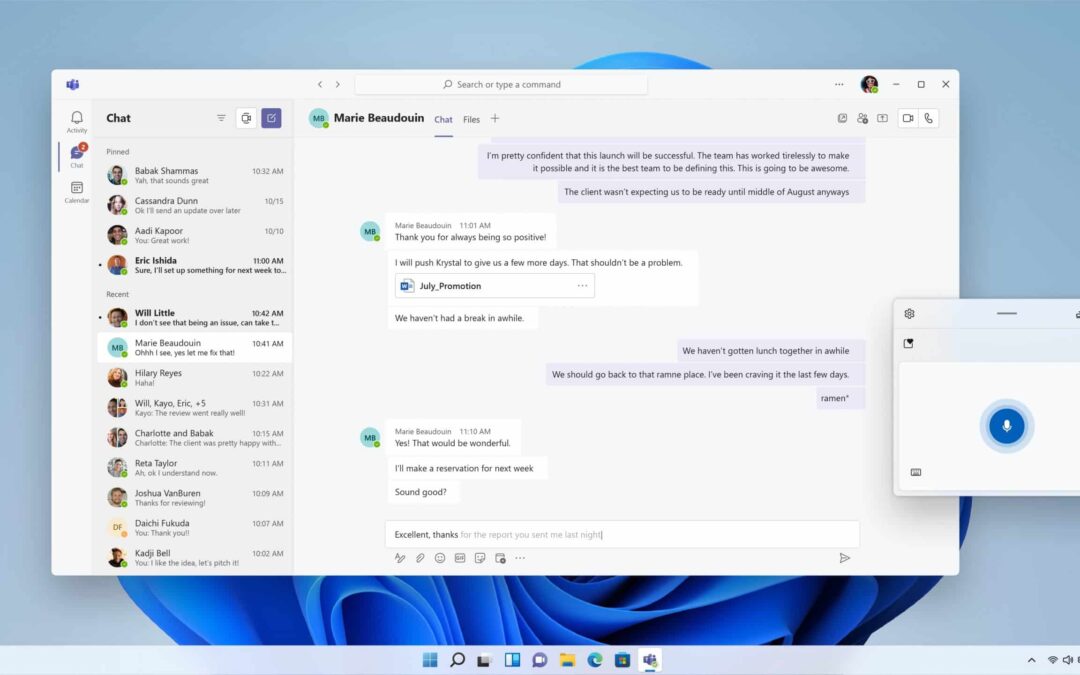Open Microsoft Store from taskbar

tap(622, 660)
